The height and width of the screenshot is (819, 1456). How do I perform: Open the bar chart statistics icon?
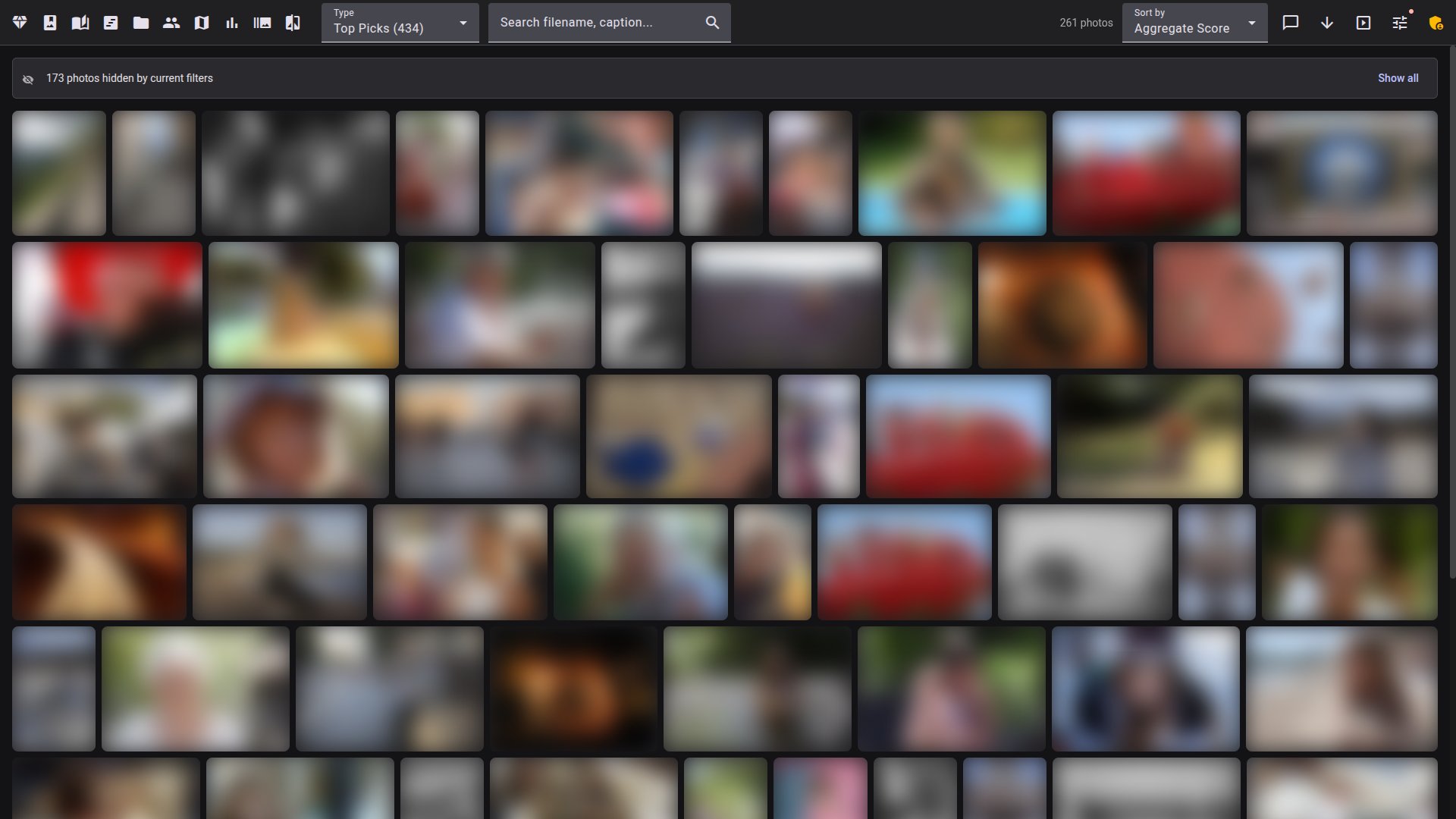[232, 23]
